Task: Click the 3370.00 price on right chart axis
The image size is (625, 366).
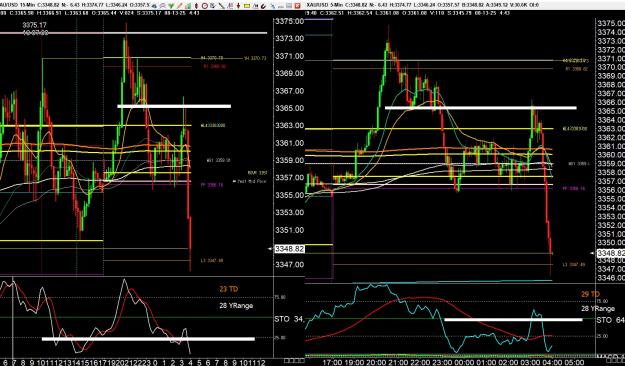Action: click(x=611, y=67)
